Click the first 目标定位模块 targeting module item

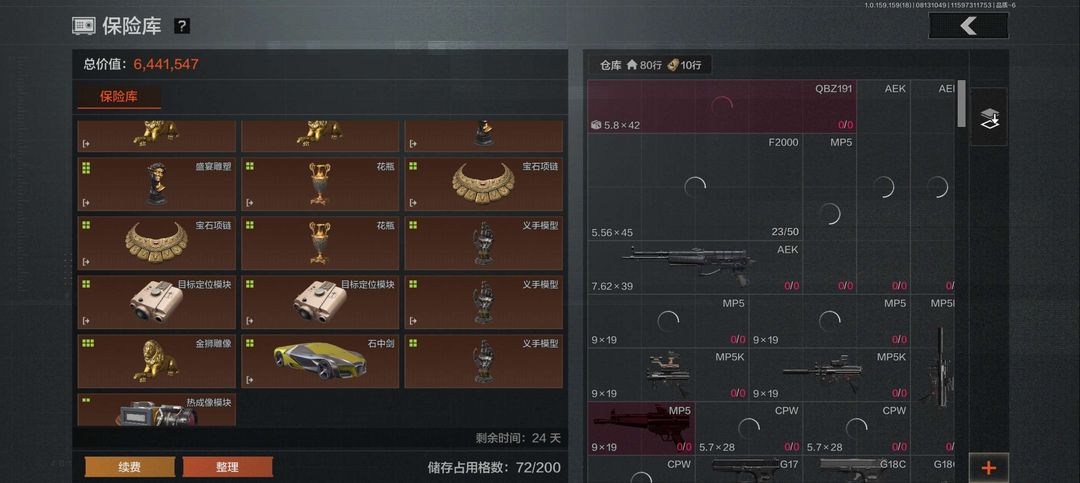(156, 302)
